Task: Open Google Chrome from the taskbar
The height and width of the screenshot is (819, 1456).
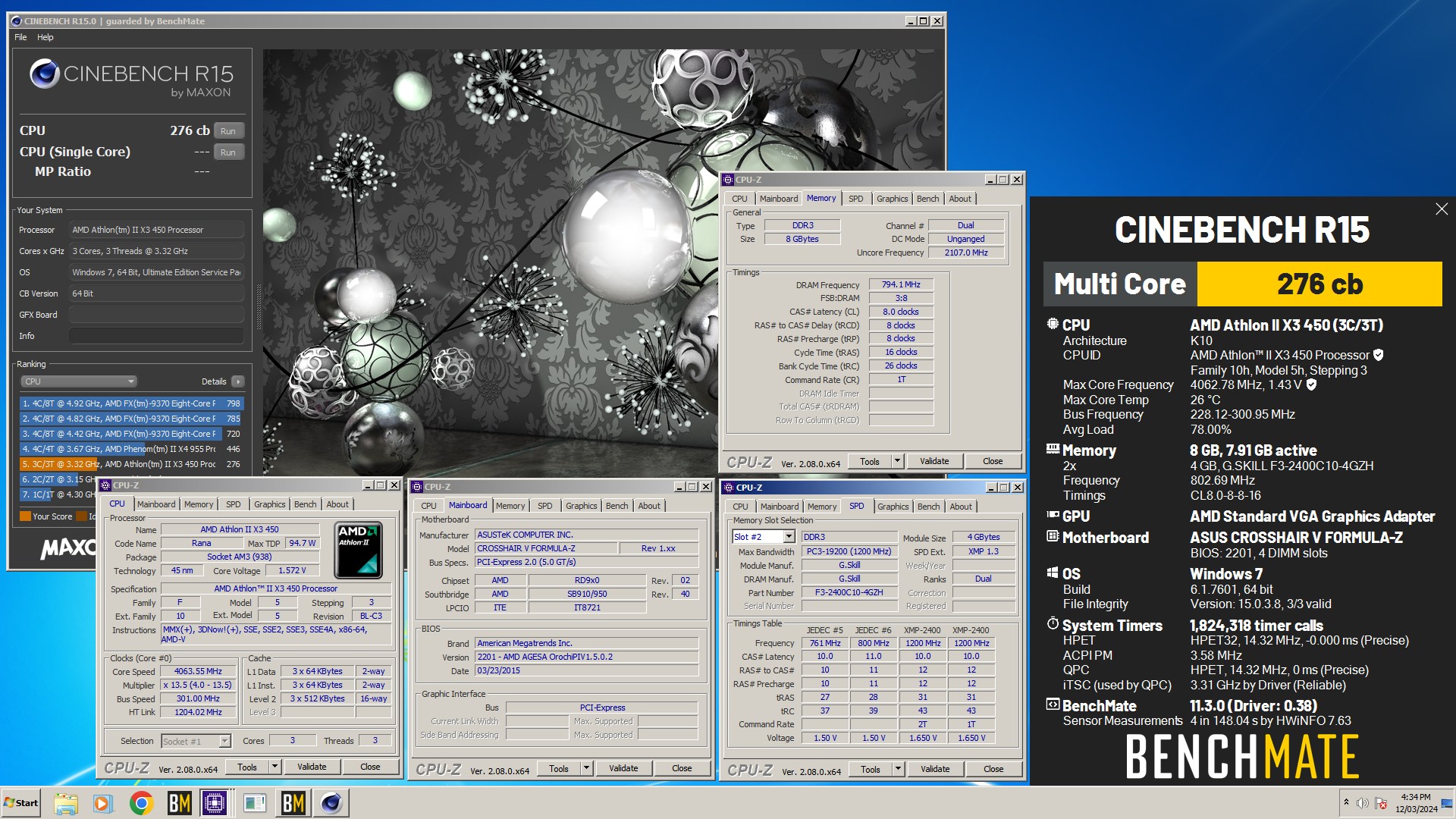Action: click(141, 803)
